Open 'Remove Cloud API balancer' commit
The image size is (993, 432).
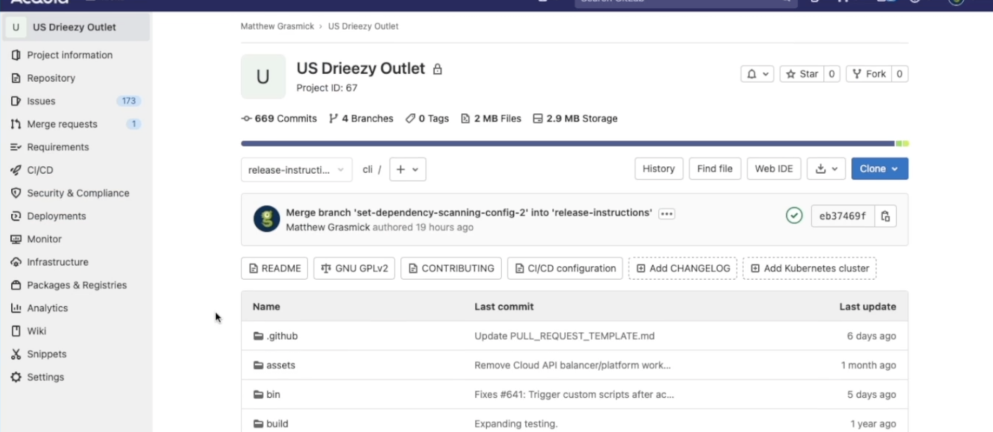pyautogui.click(x=572, y=365)
